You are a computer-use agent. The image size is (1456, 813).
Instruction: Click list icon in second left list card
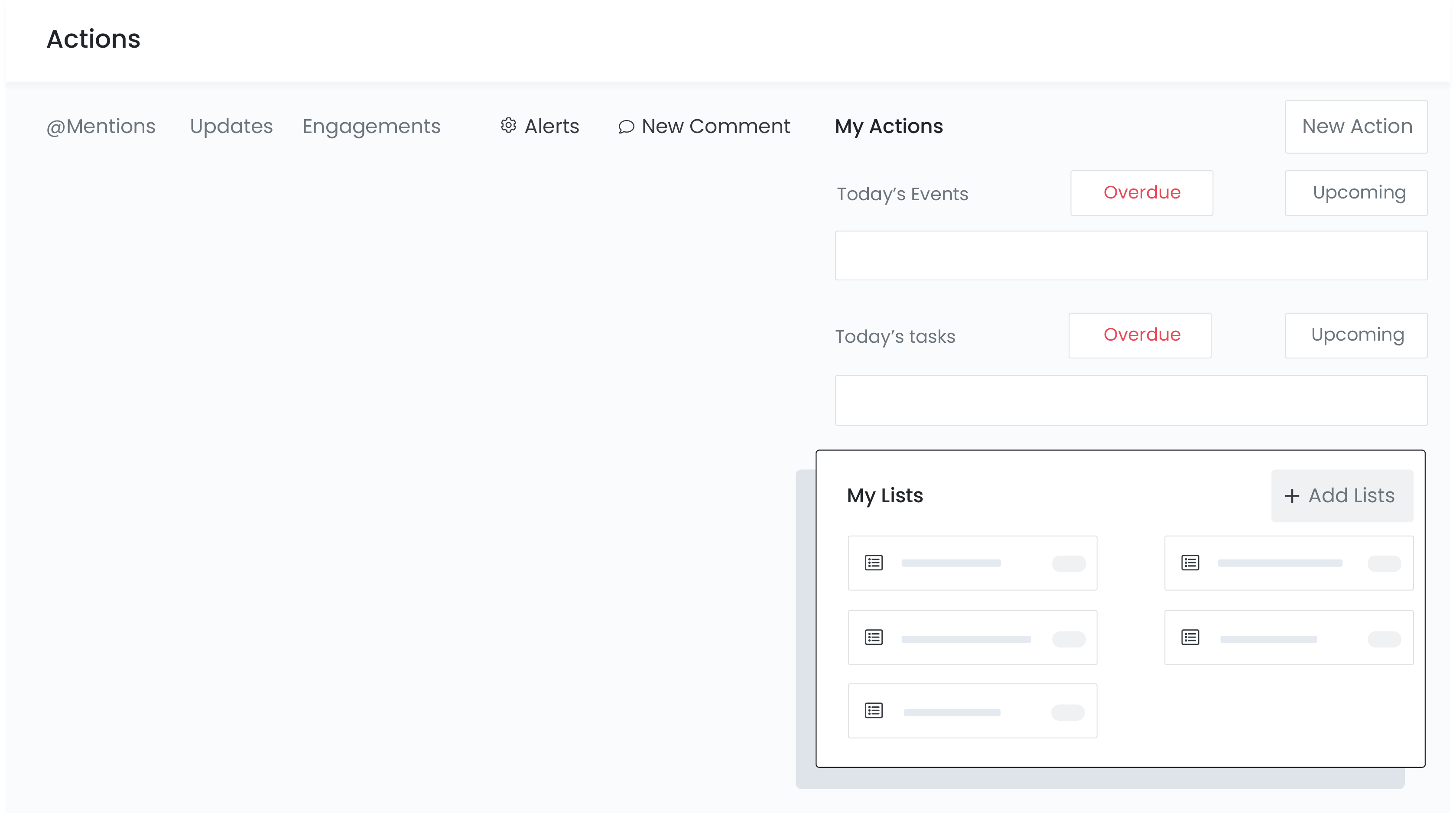point(873,637)
